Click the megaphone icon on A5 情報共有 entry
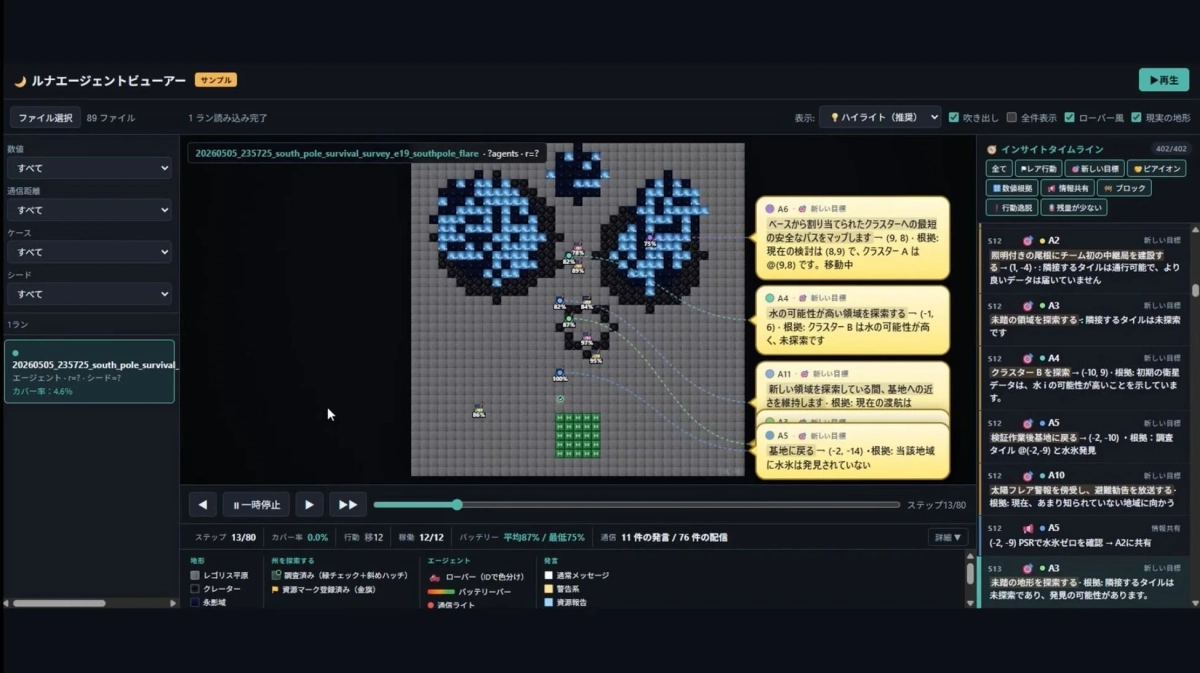The height and width of the screenshot is (673, 1200). [1027, 528]
